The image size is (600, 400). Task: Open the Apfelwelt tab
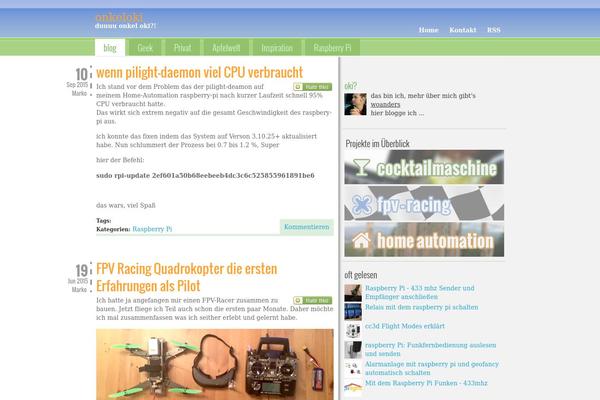(226, 48)
